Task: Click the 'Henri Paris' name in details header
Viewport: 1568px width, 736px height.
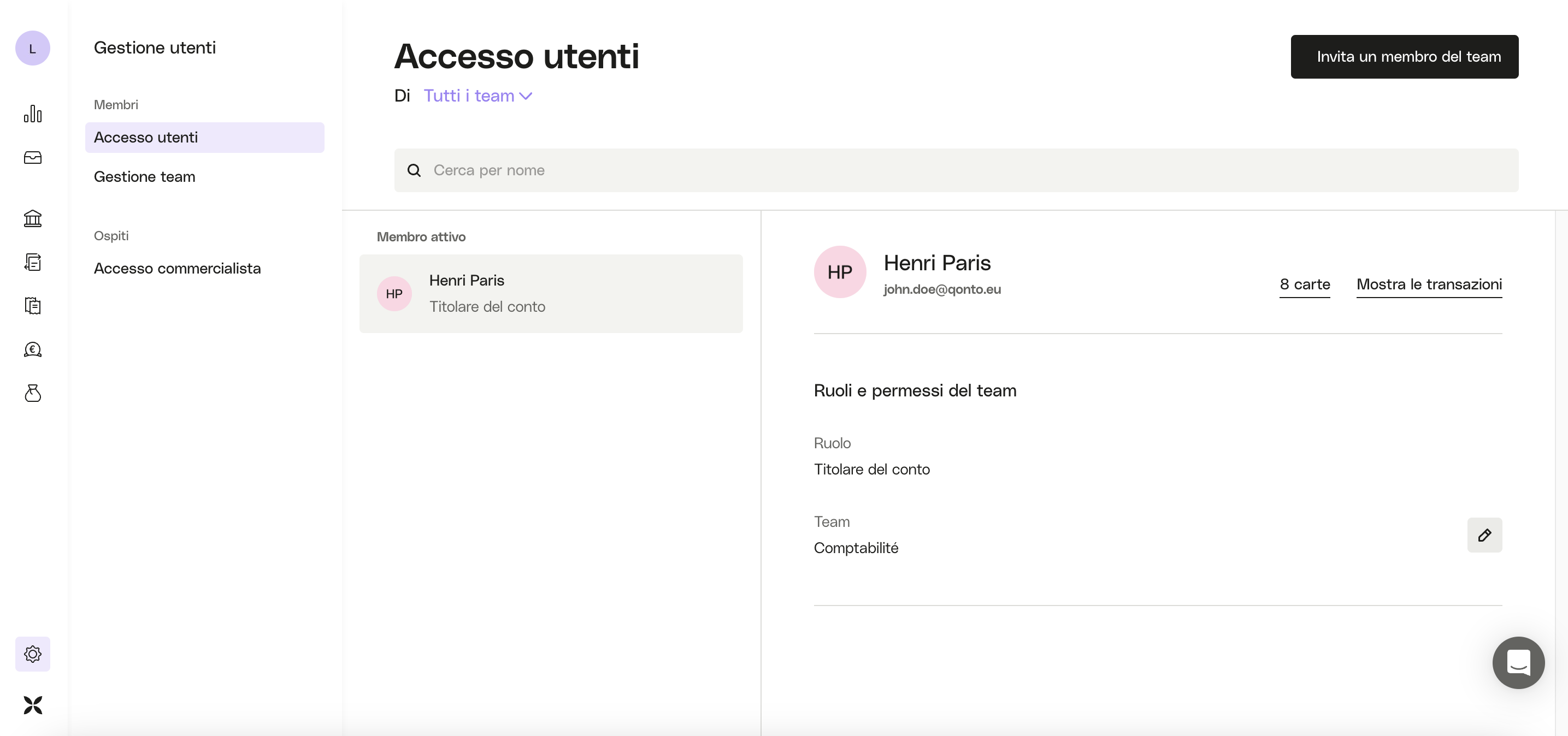Action: (937, 263)
